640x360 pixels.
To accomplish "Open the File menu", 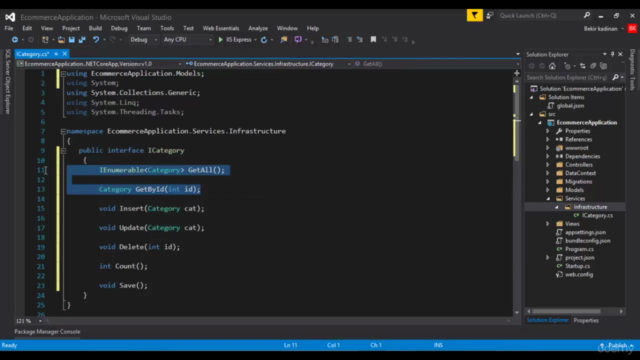I will [9, 28].
